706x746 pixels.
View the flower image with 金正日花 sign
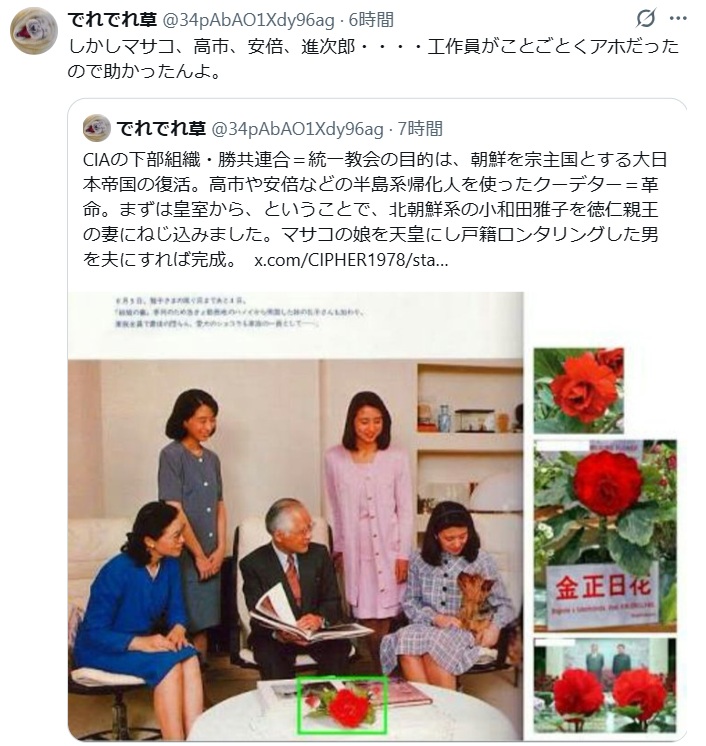click(605, 536)
